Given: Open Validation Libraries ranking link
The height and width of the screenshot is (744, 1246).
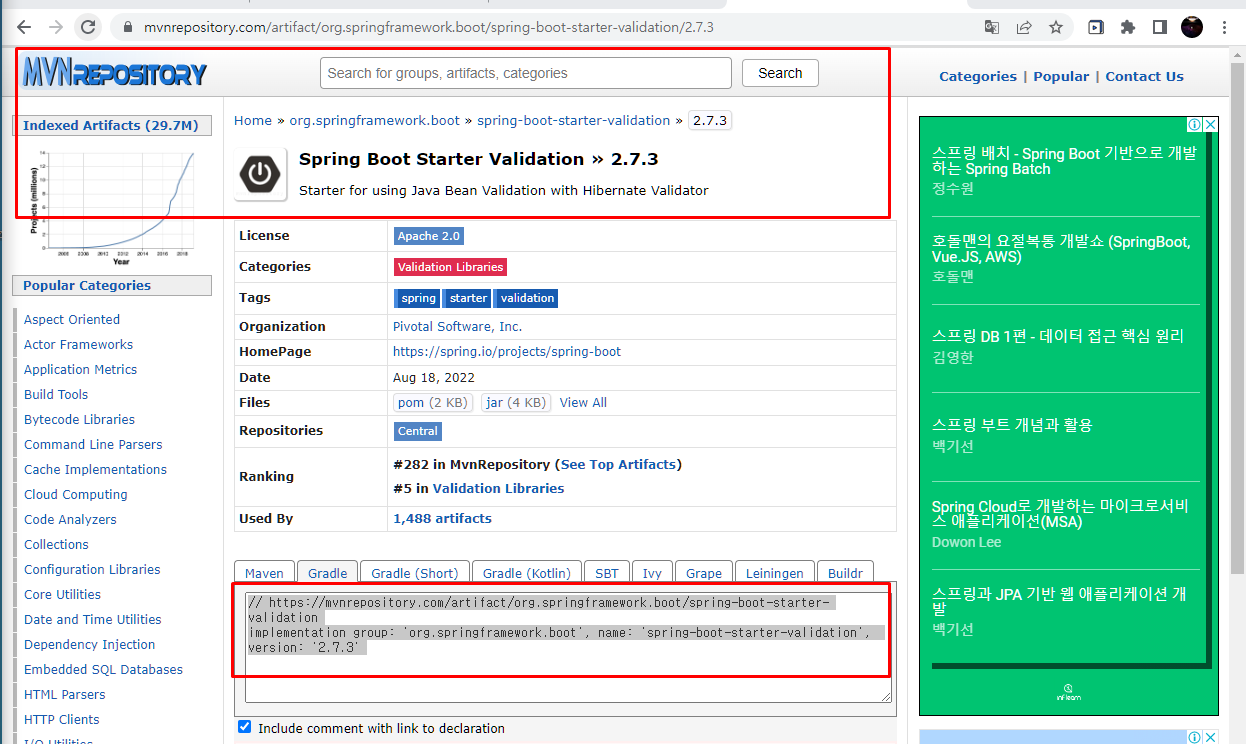Looking at the screenshot, I should 498,488.
